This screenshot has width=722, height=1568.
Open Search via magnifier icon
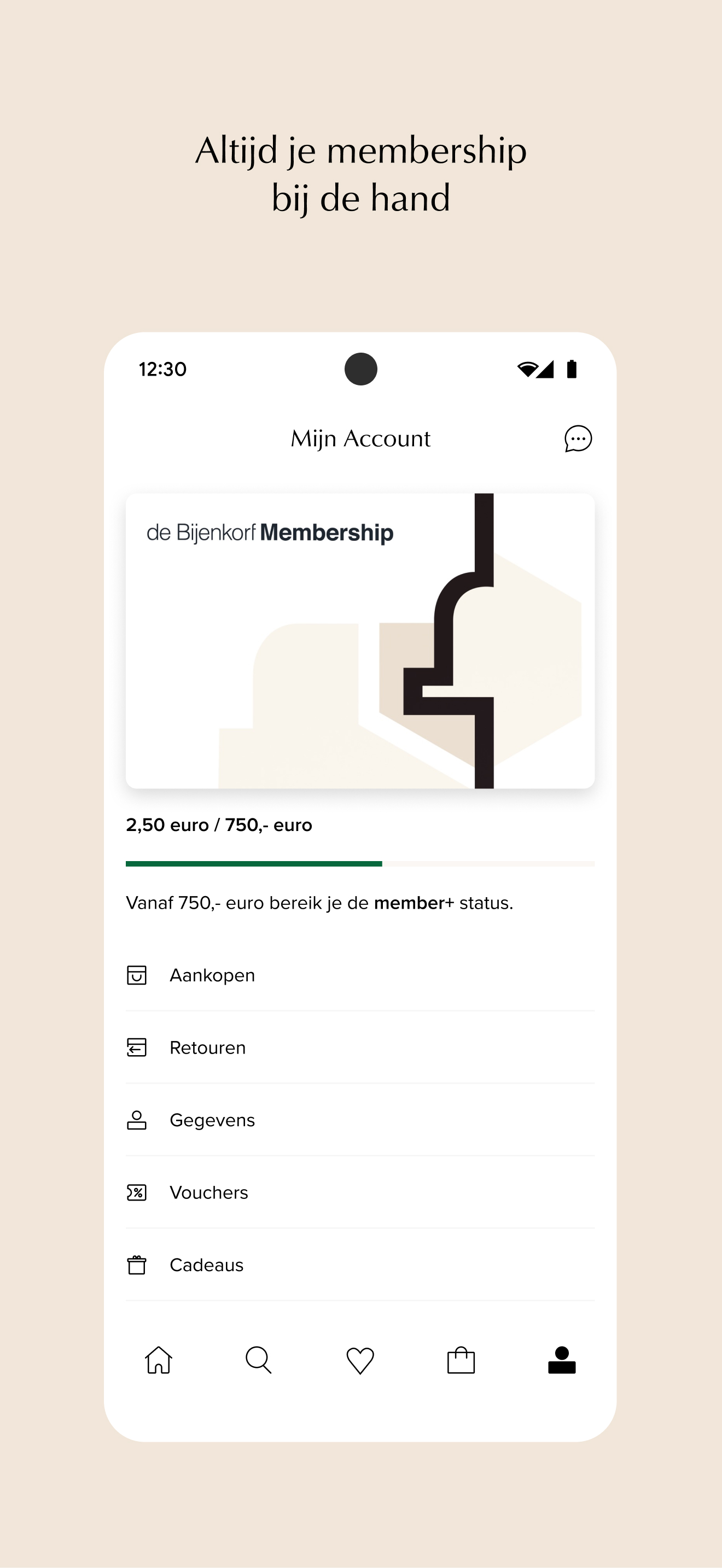click(259, 1360)
